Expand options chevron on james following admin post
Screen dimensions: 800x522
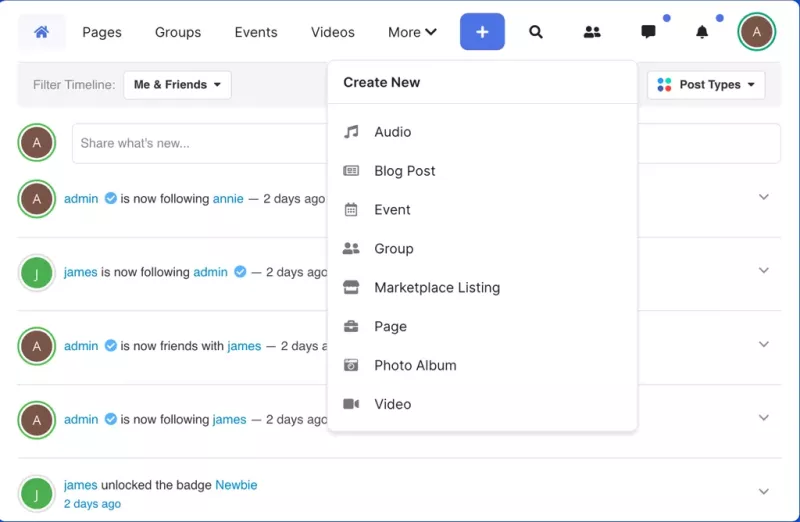click(763, 270)
